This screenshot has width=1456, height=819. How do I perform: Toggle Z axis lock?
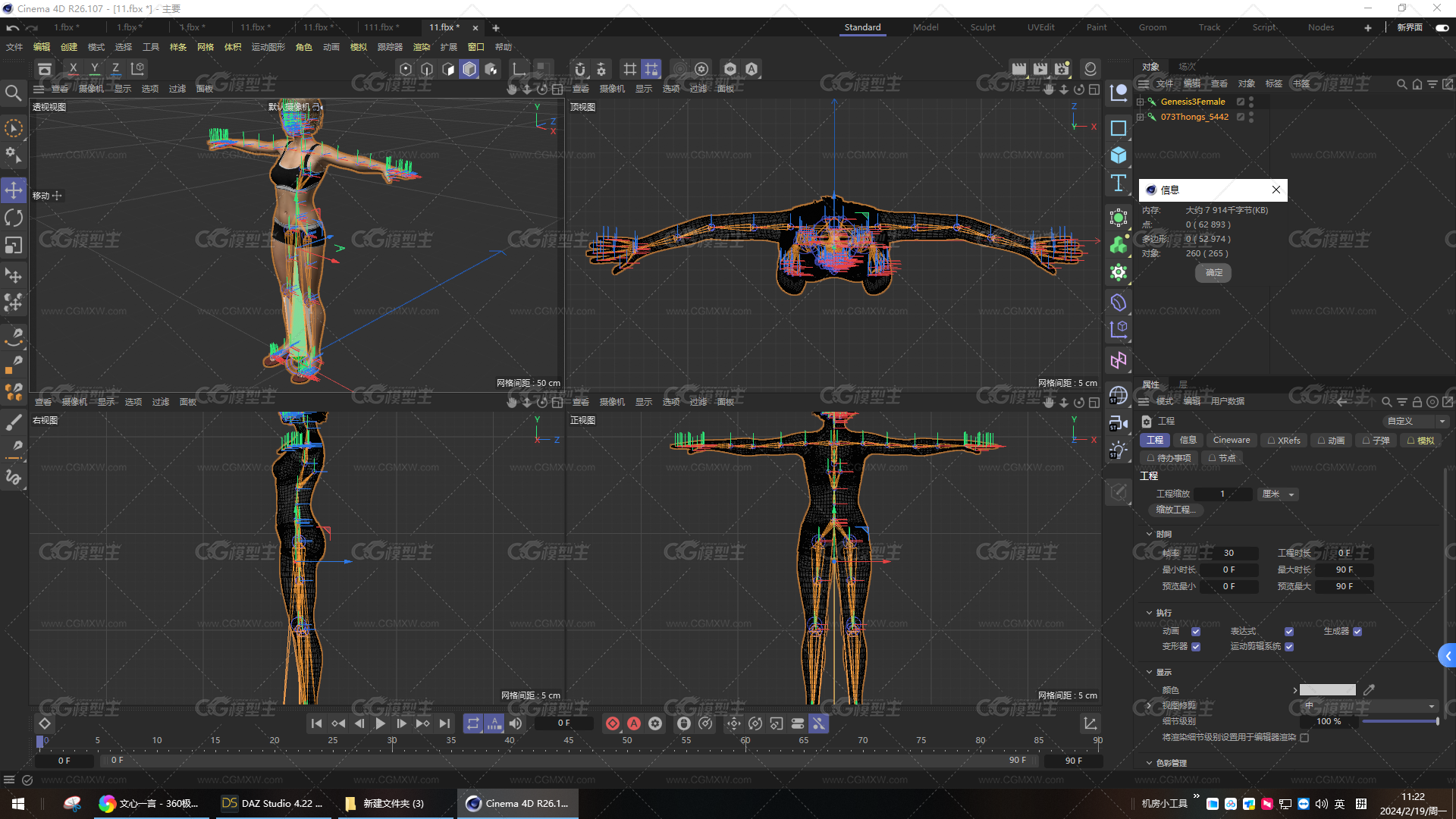[115, 69]
